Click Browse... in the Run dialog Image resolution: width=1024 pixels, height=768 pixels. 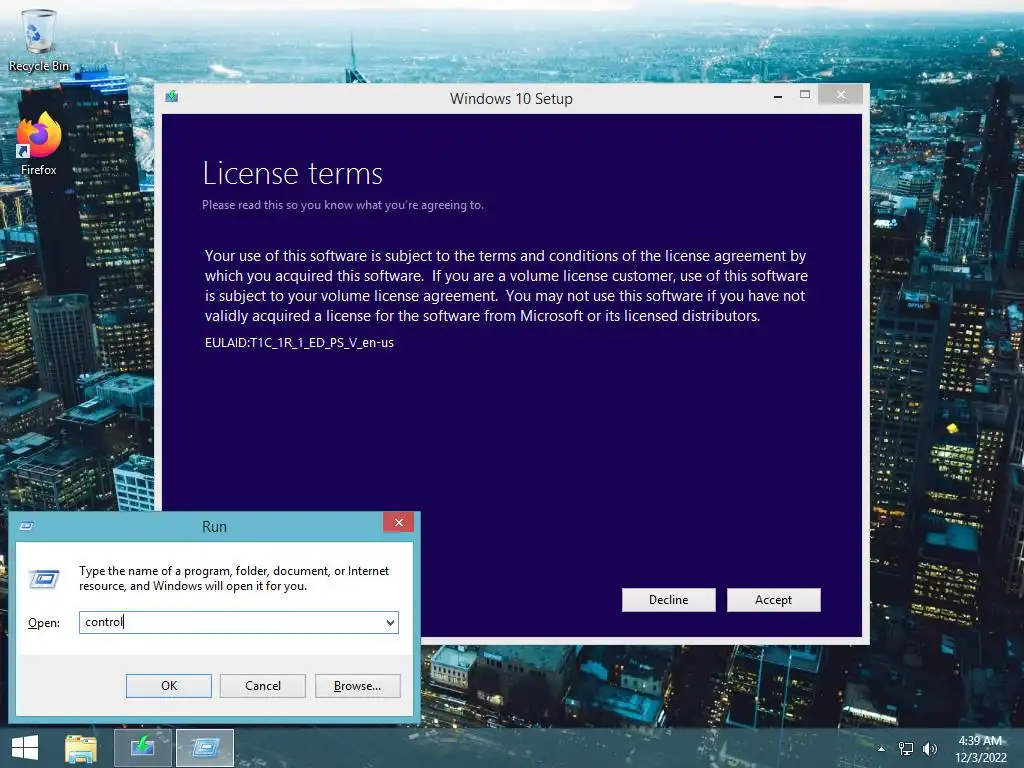coord(357,686)
